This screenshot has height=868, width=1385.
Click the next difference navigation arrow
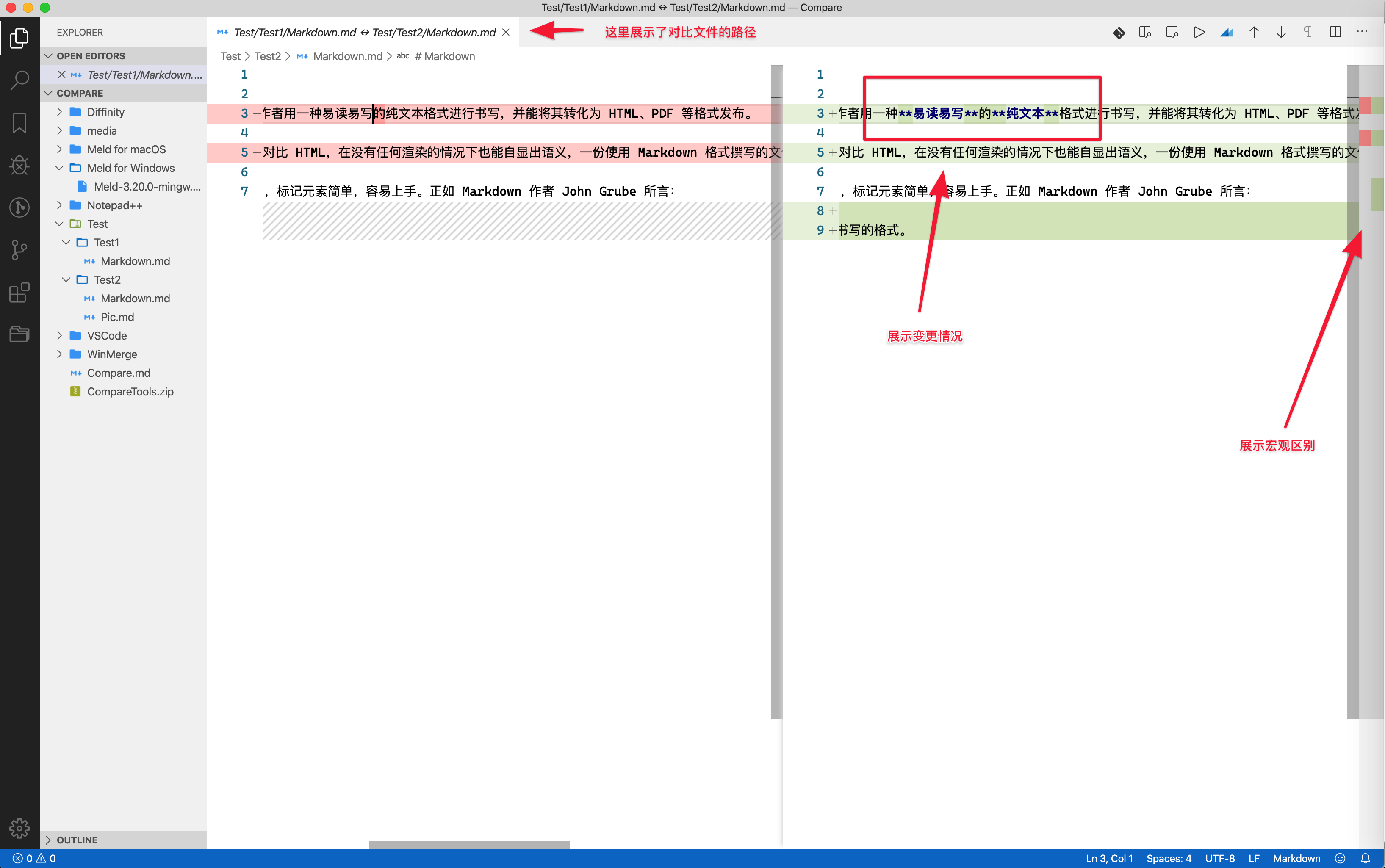coord(1281,32)
